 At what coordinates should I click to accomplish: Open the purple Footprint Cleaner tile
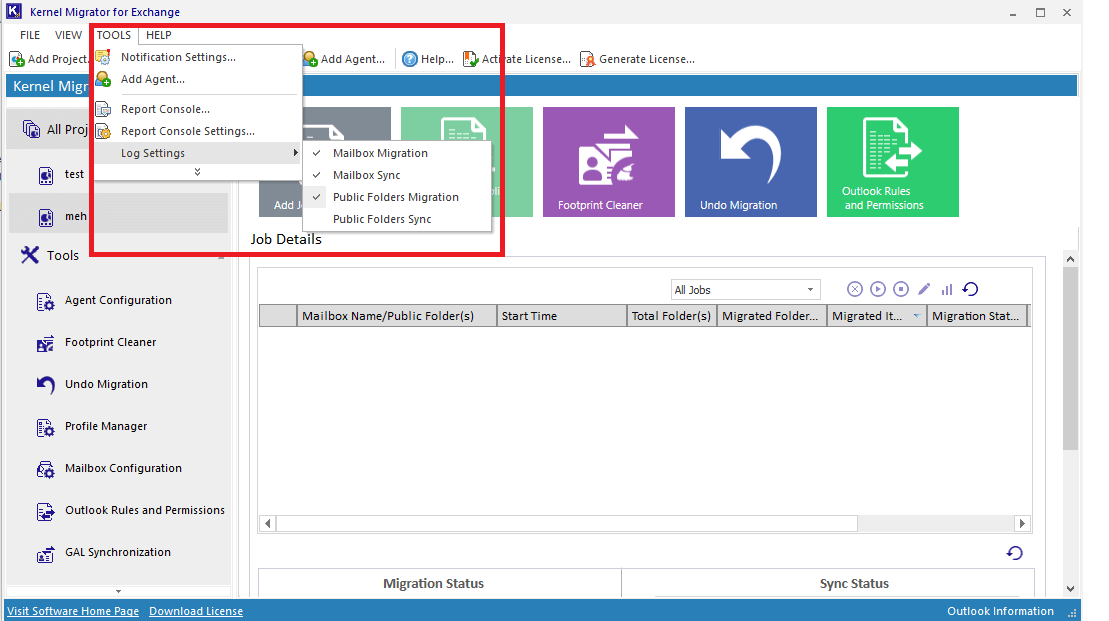(608, 162)
